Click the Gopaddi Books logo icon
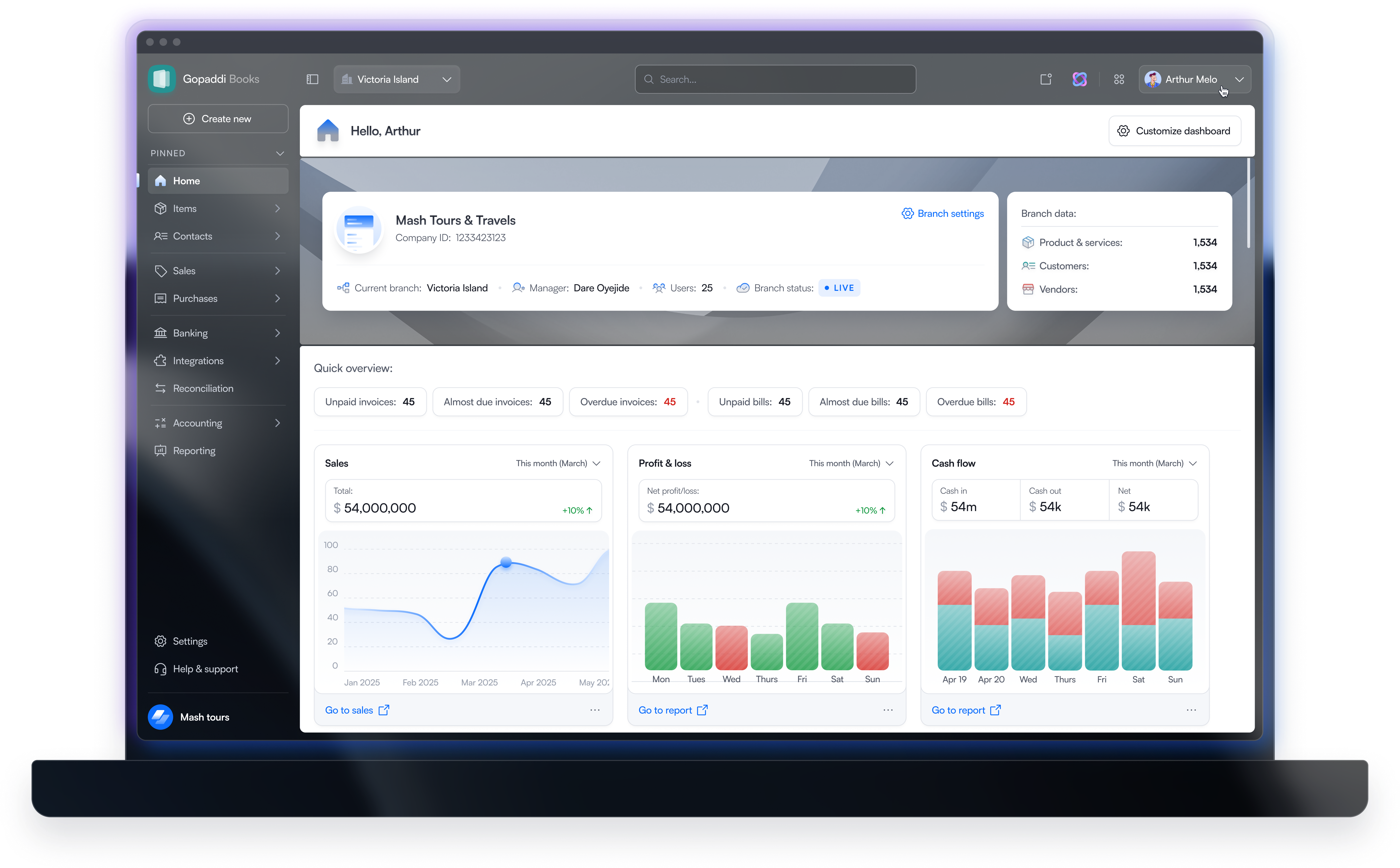This screenshot has width=1400, height=868. click(161, 79)
